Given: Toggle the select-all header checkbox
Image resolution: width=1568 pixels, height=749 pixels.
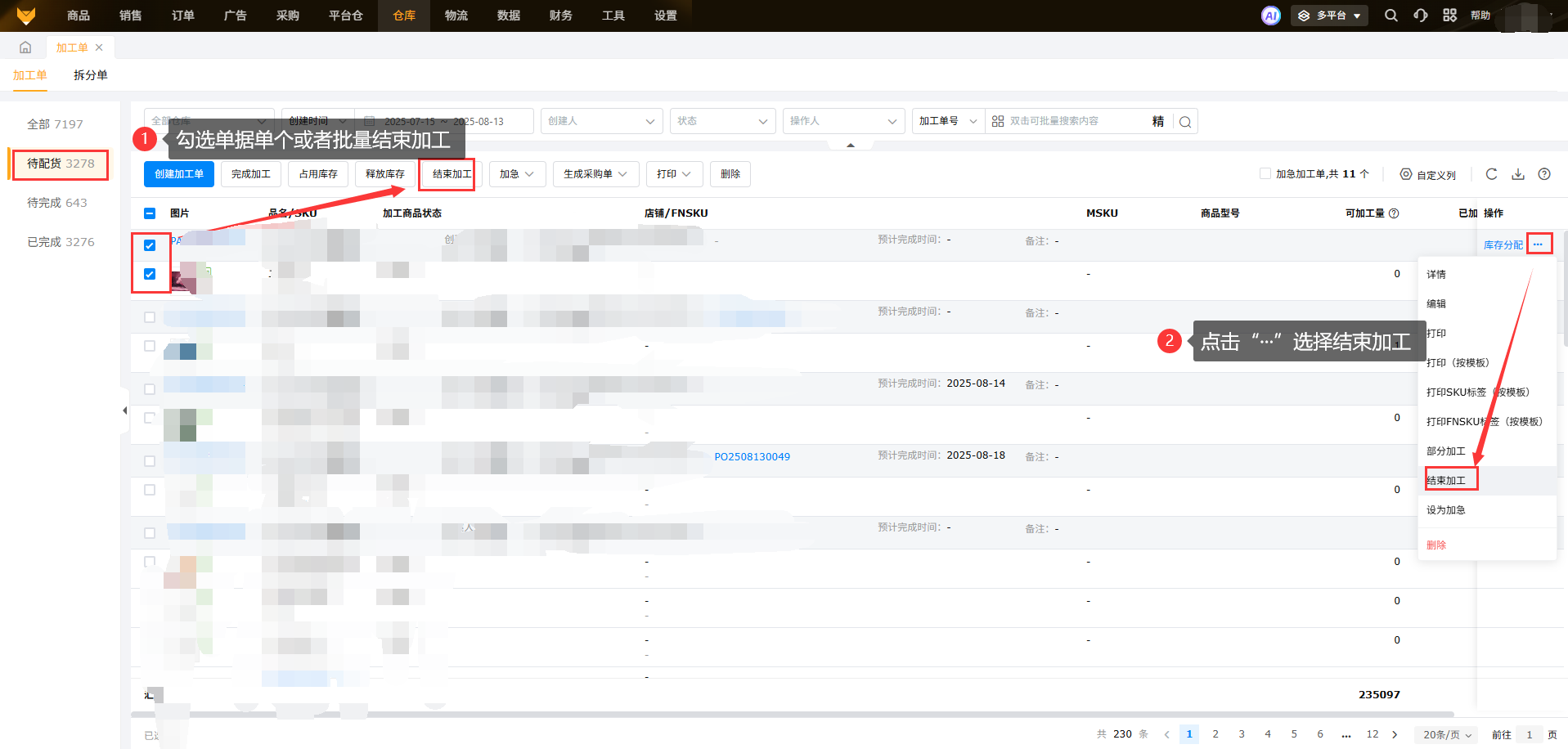Looking at the screenshot, I should (x=150, y=213).
